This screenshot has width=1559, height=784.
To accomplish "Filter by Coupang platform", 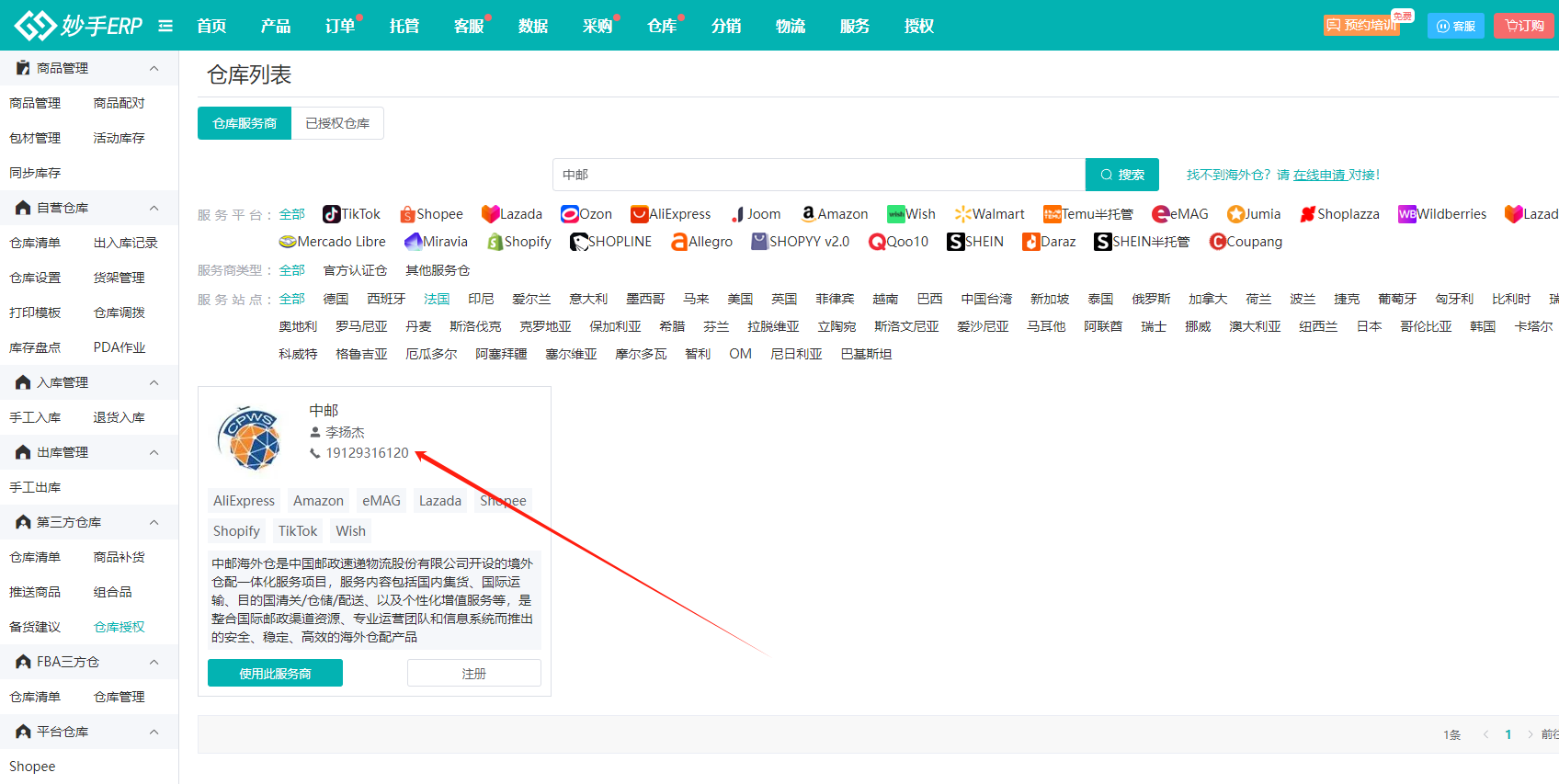I will [1246, 242].
